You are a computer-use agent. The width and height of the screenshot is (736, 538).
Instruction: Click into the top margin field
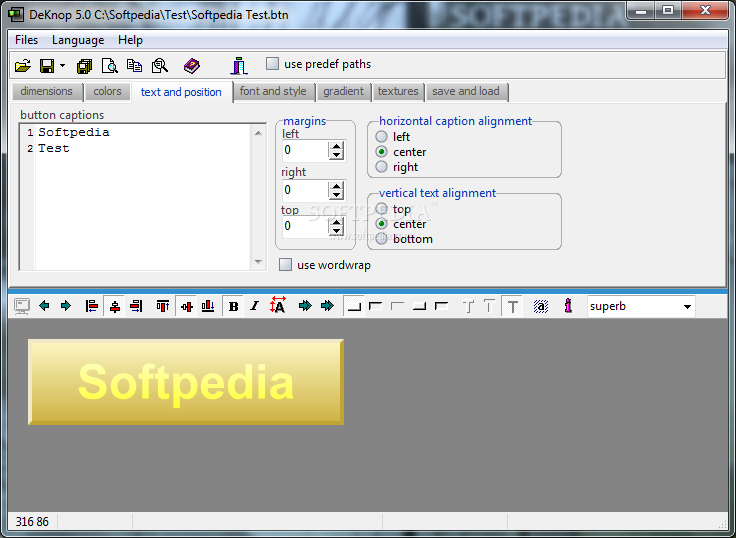point(305,226)
